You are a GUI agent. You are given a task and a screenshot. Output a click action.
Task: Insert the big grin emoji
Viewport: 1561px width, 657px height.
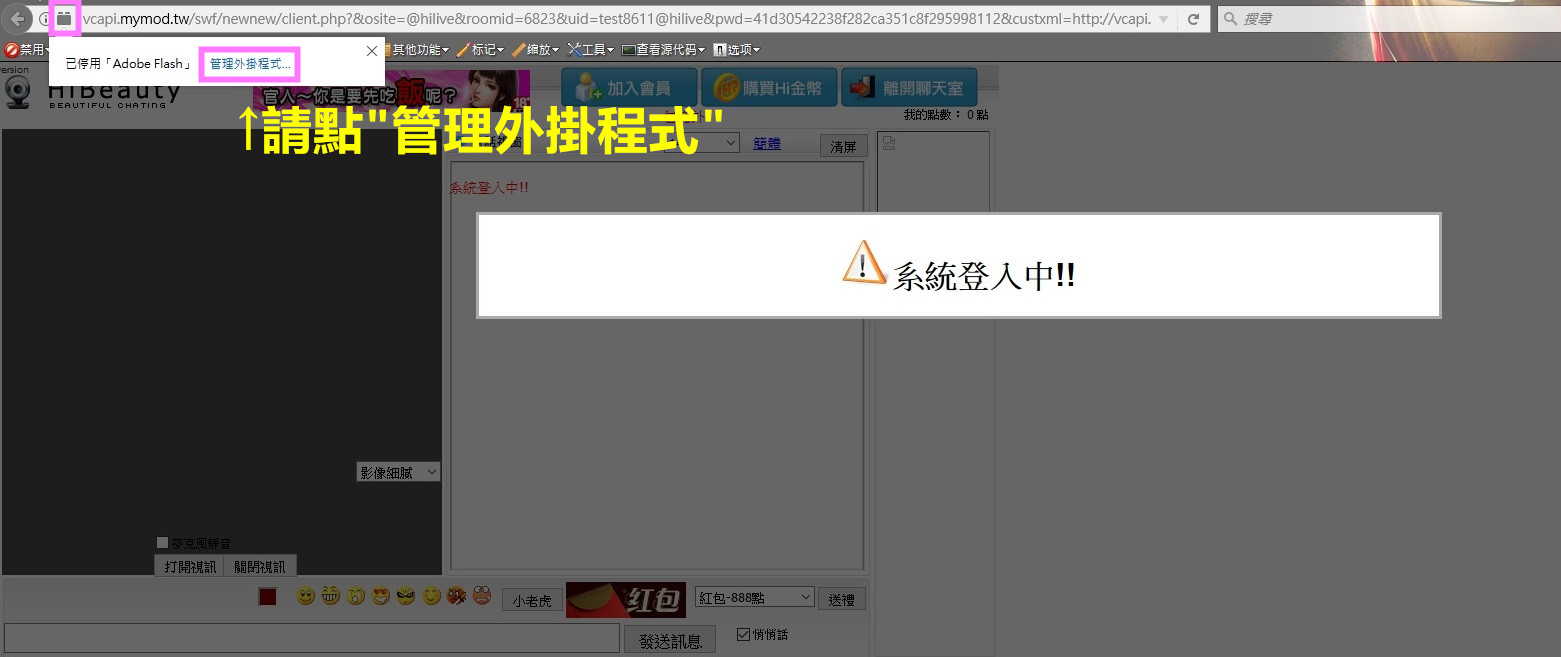click(x=331, y=597)
